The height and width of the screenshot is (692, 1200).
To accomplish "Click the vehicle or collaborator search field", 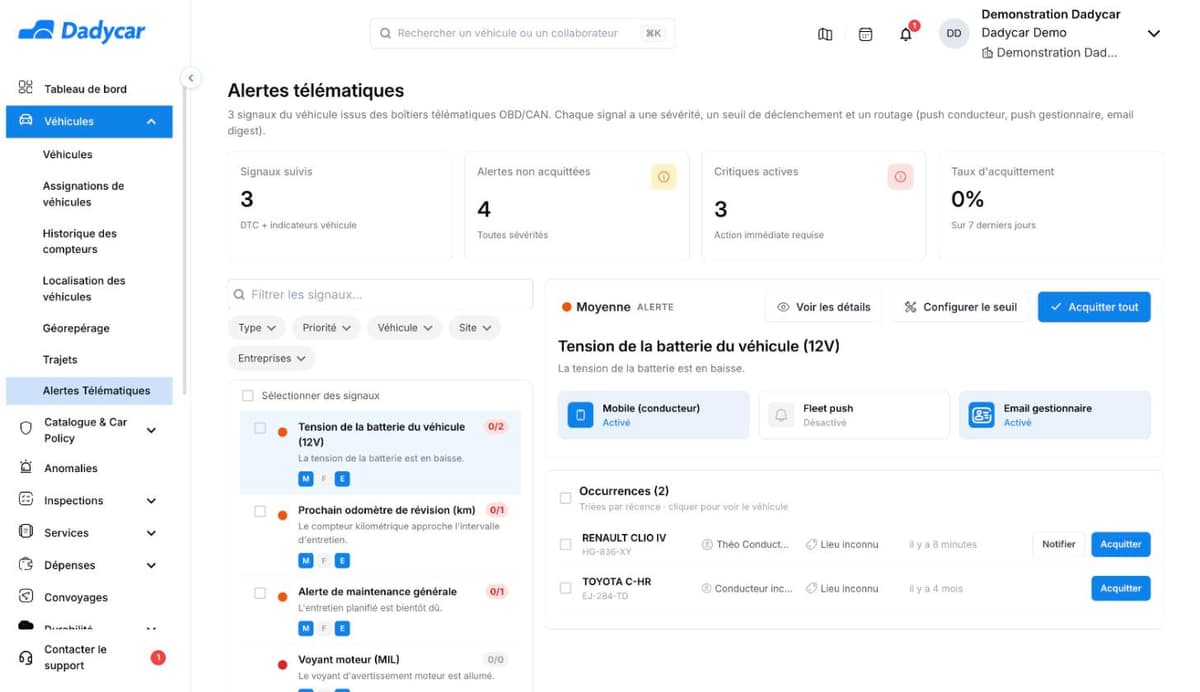I will 522,33.
